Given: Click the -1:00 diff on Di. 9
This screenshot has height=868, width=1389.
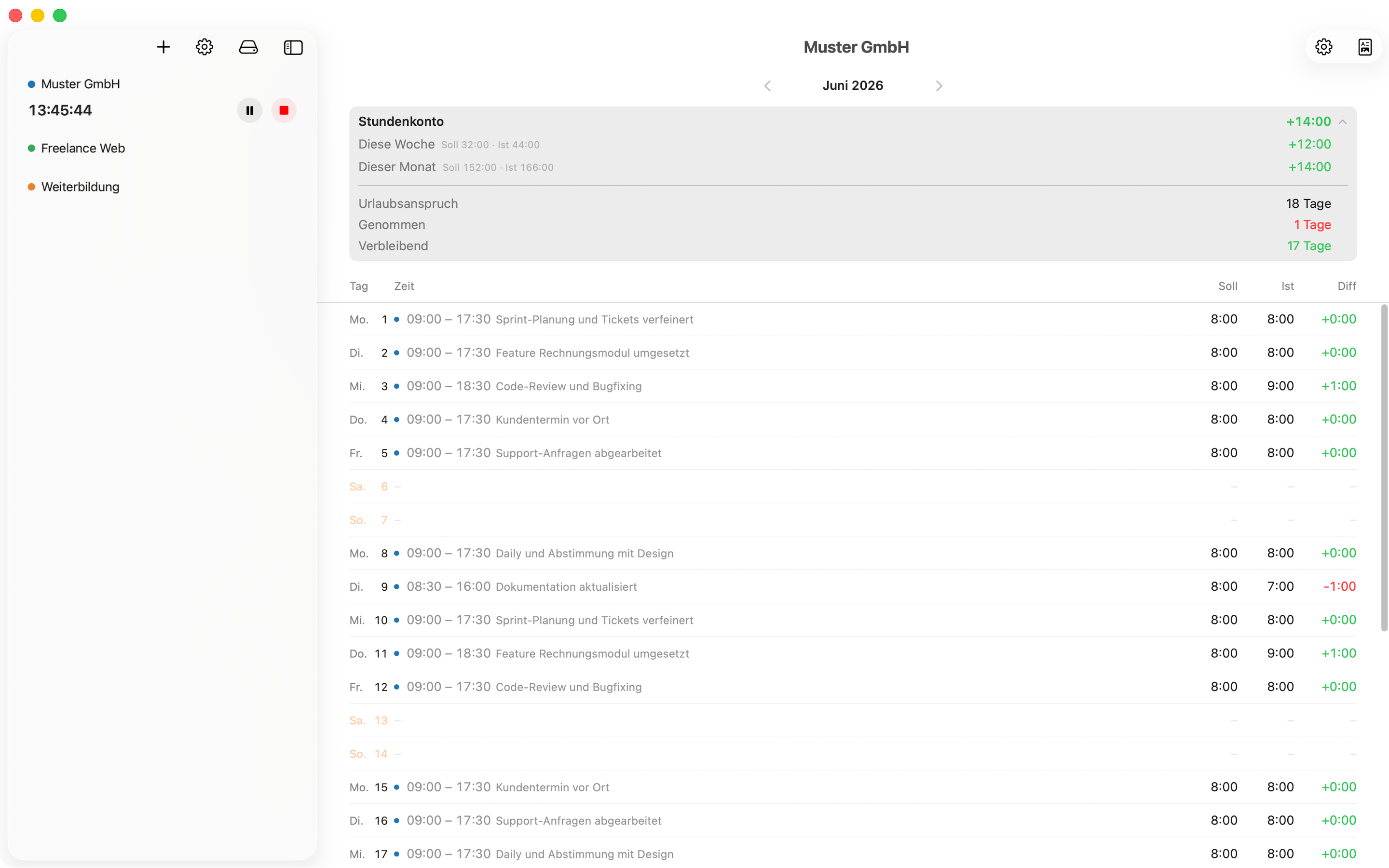Looking at the screenshot, I should [1340, 587].
